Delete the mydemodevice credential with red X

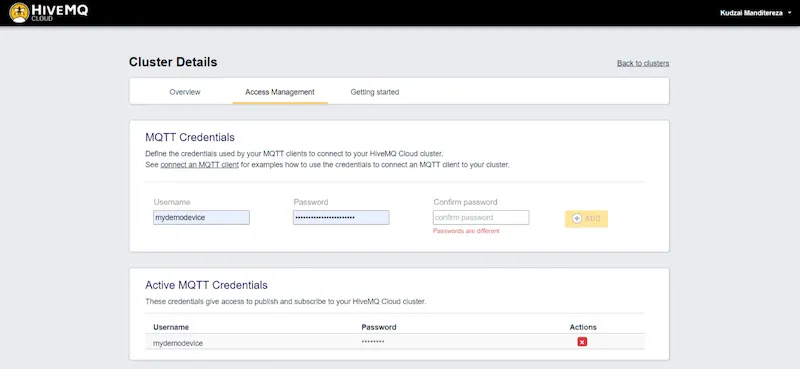(582, 342)
